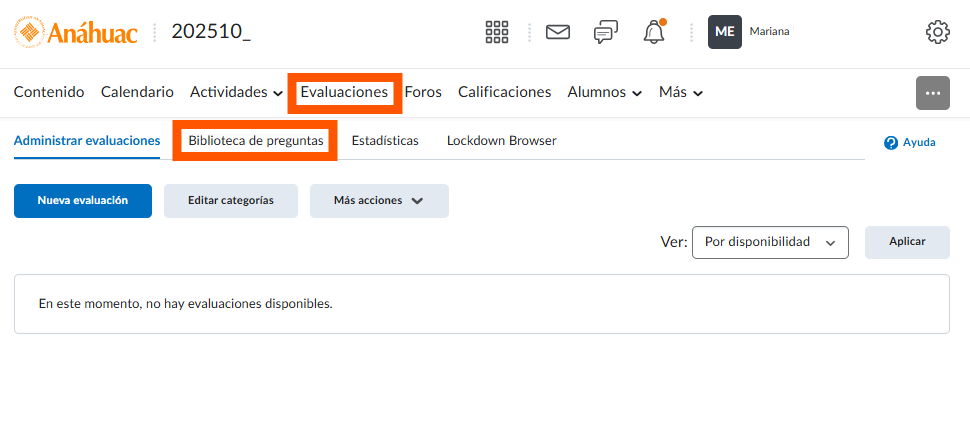Screen dimensions: 970x435
Task: Open the subscription alerts chat icon
Action: (x=605, y=32)
